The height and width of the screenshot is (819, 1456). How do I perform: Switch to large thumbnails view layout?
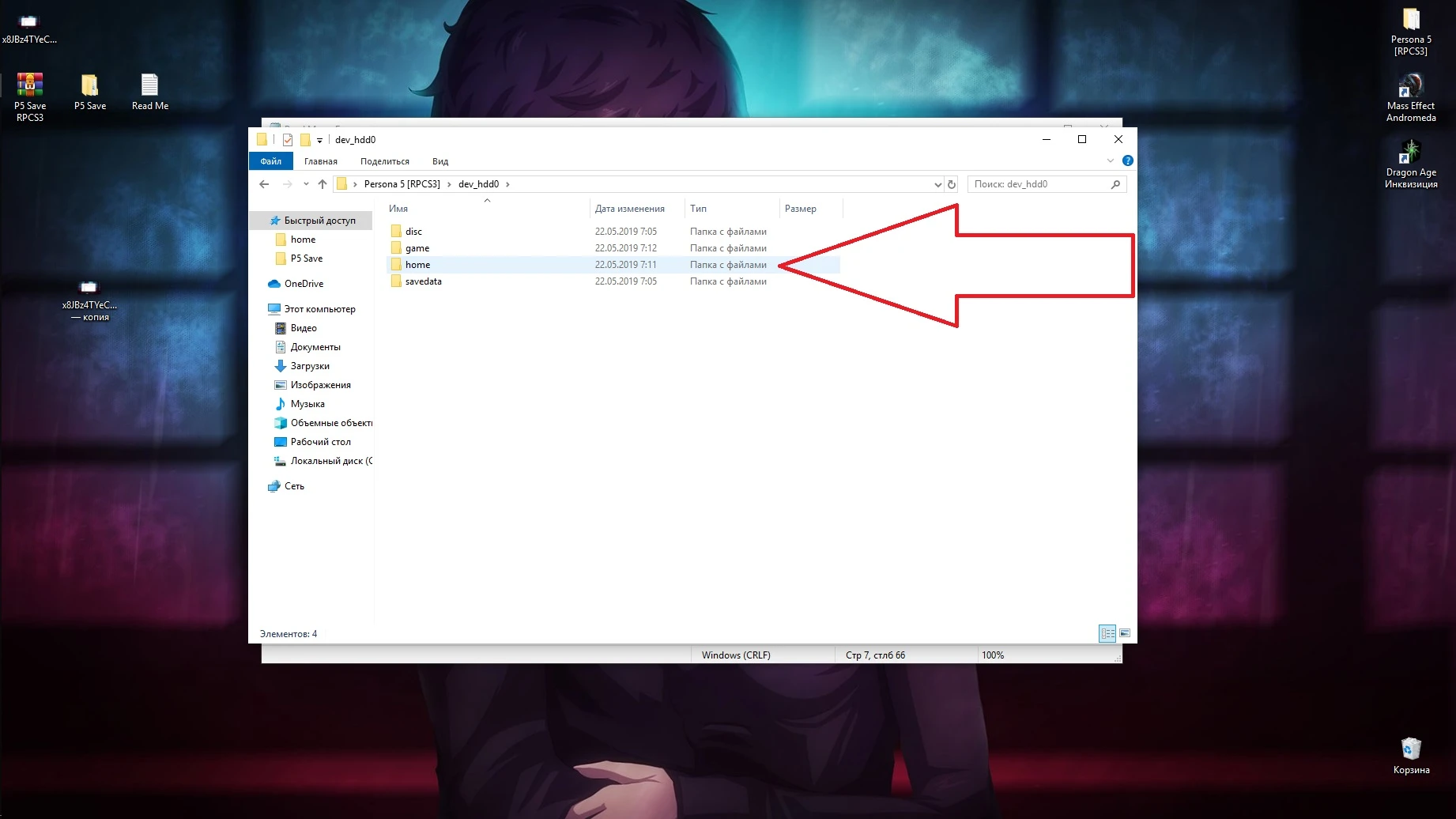coord(1125,633)
